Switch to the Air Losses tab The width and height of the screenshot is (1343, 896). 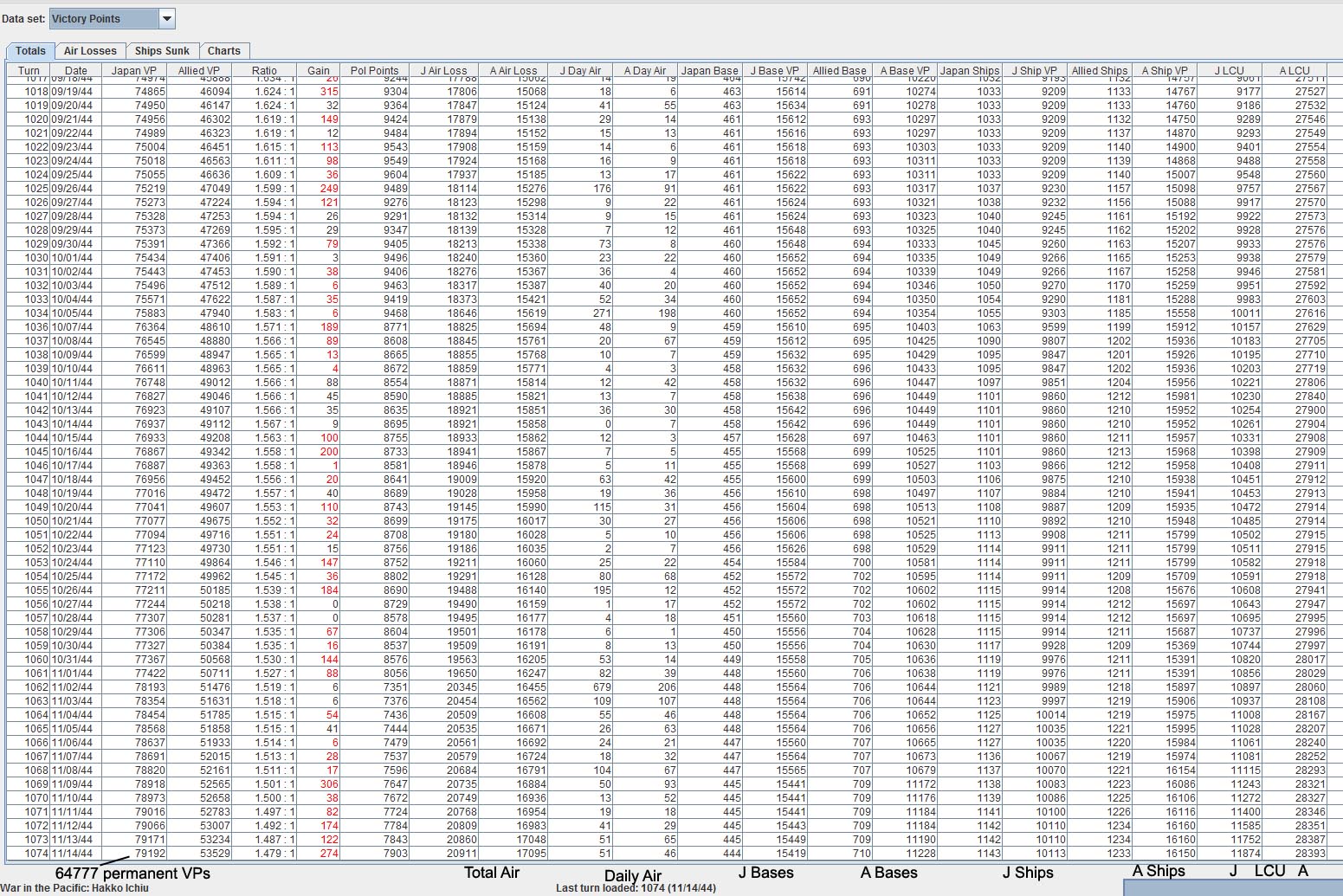point(90,50)
